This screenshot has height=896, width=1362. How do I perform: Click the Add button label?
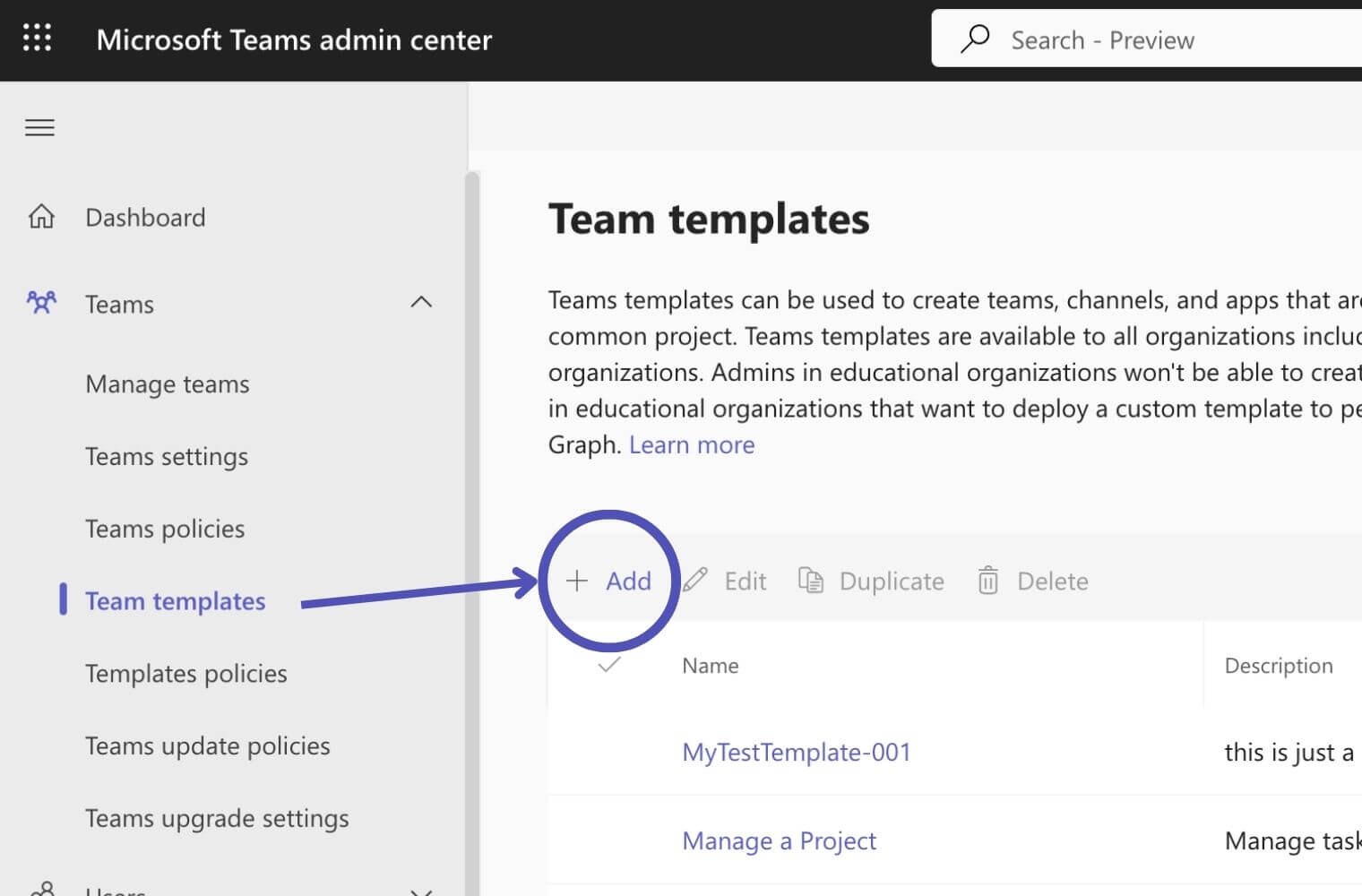point(628,581)
